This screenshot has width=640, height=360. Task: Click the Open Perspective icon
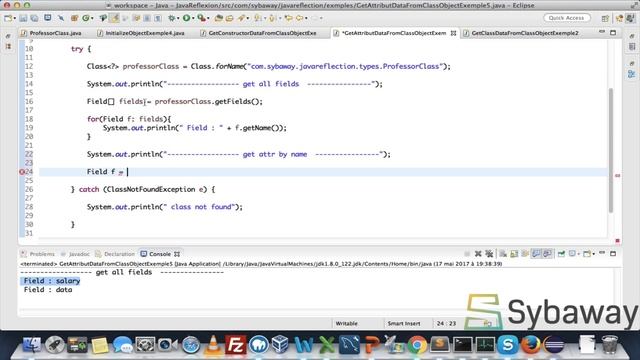(x=605, y=18)
